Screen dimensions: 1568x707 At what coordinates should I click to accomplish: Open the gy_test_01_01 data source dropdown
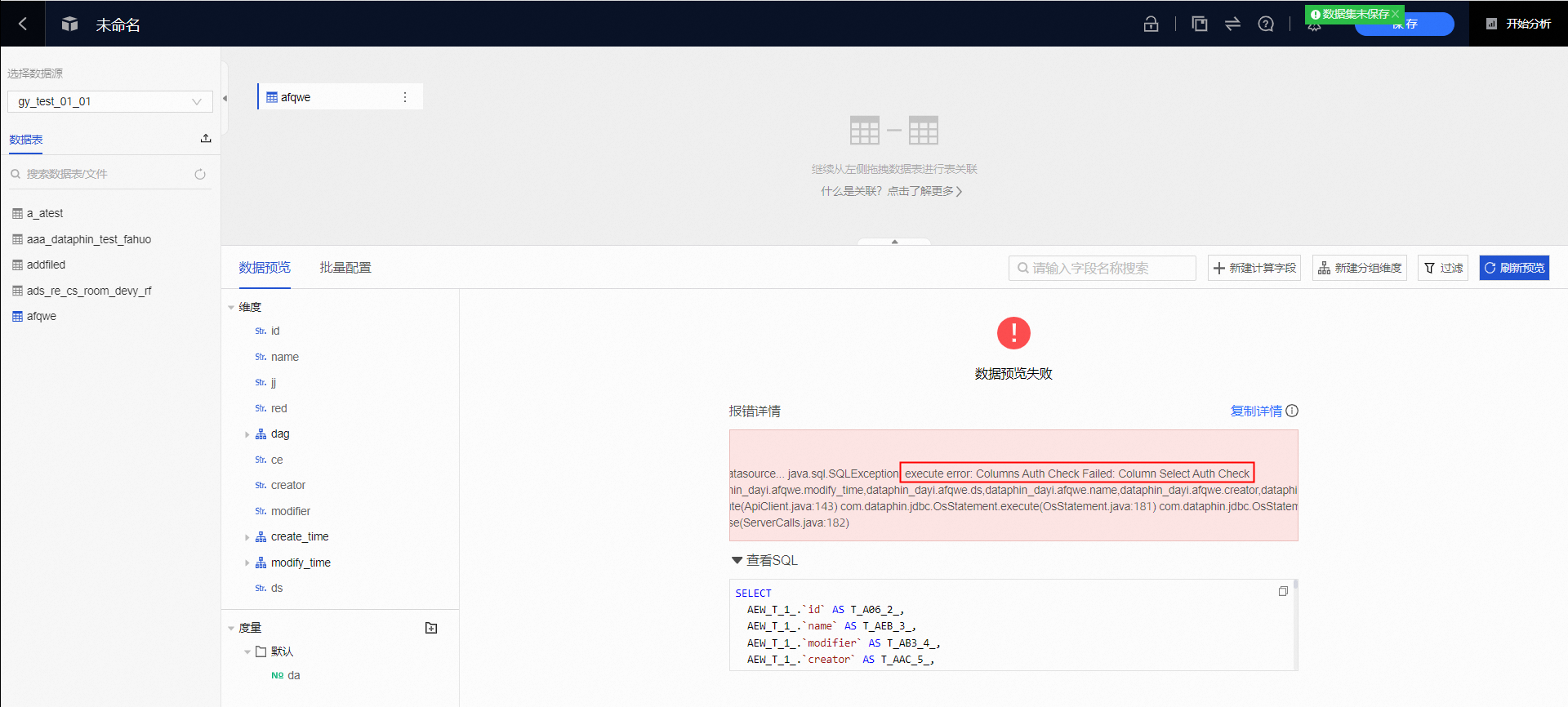(x=109, y=101)
